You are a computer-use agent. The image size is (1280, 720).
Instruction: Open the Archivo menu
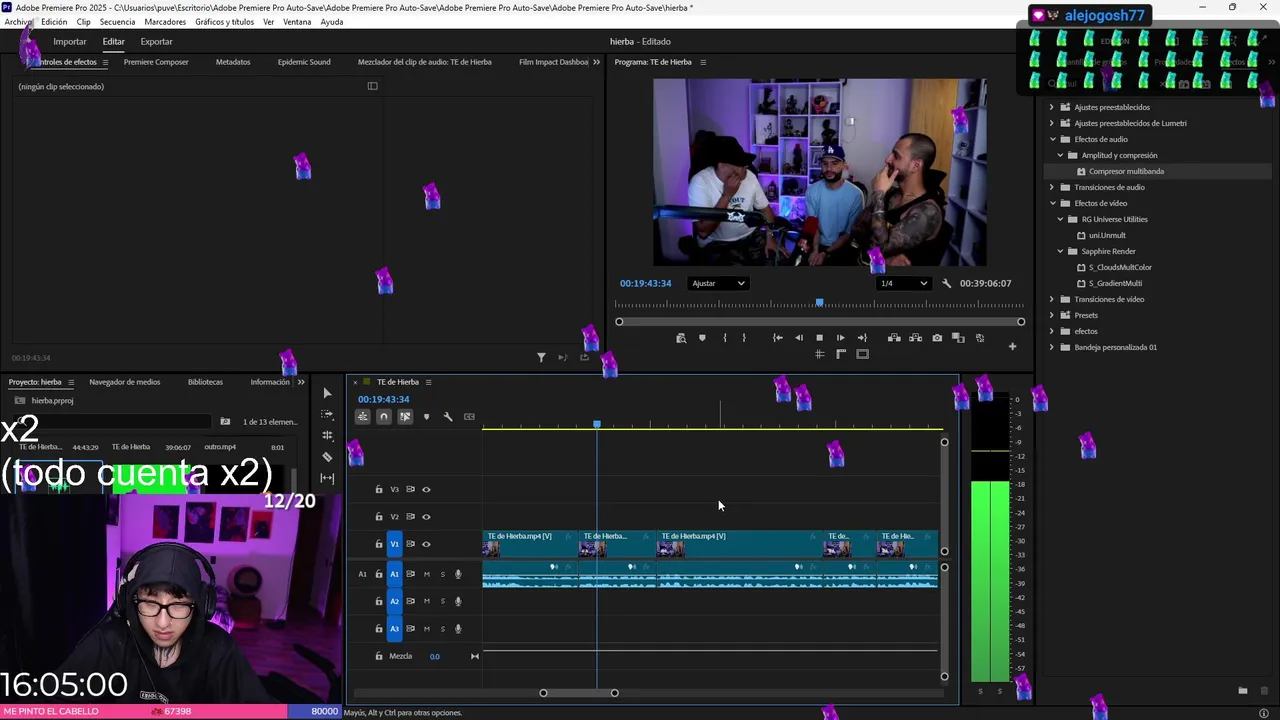tap(18, 22)
